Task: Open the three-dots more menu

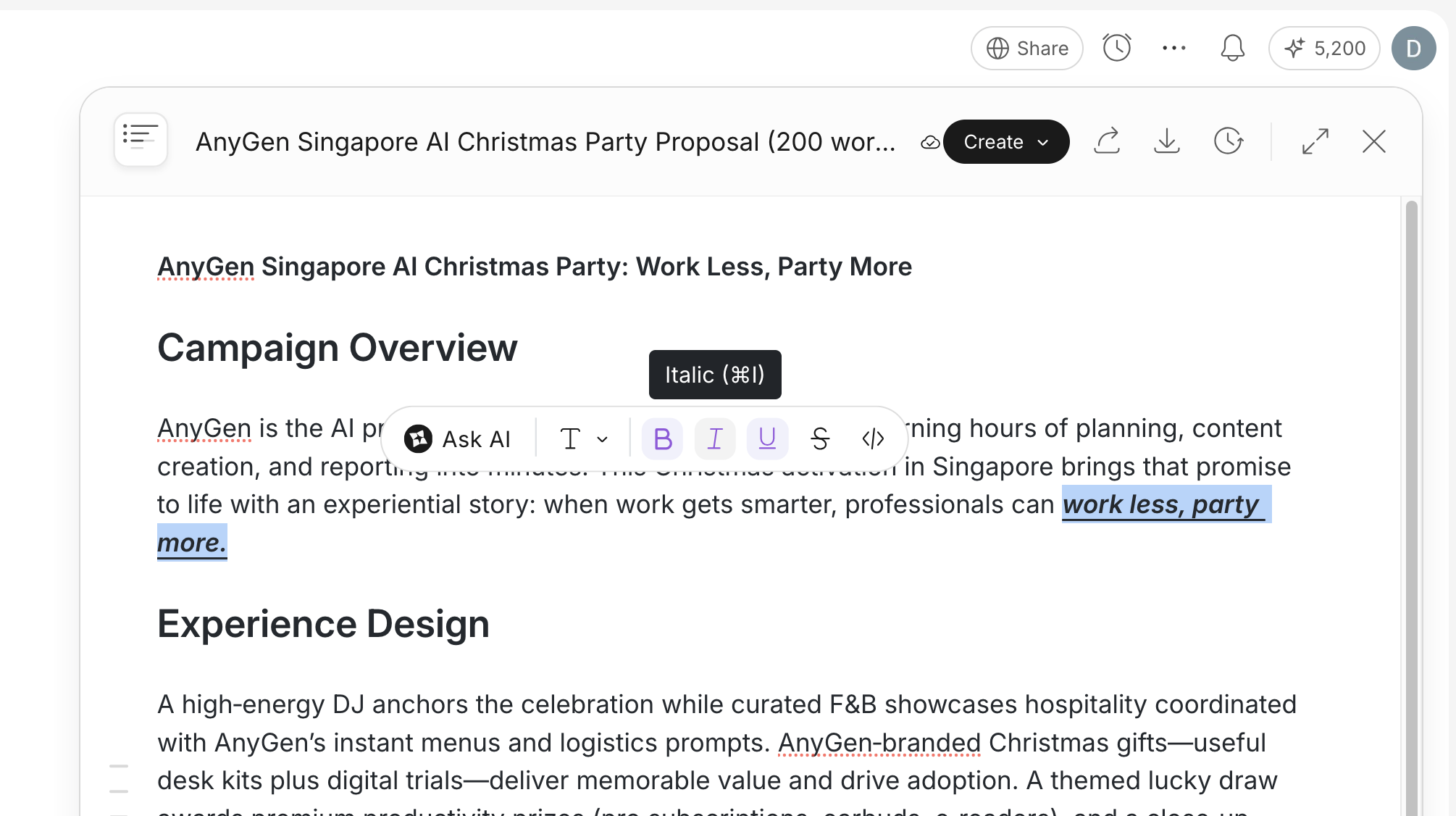Action: point(1173,49)
